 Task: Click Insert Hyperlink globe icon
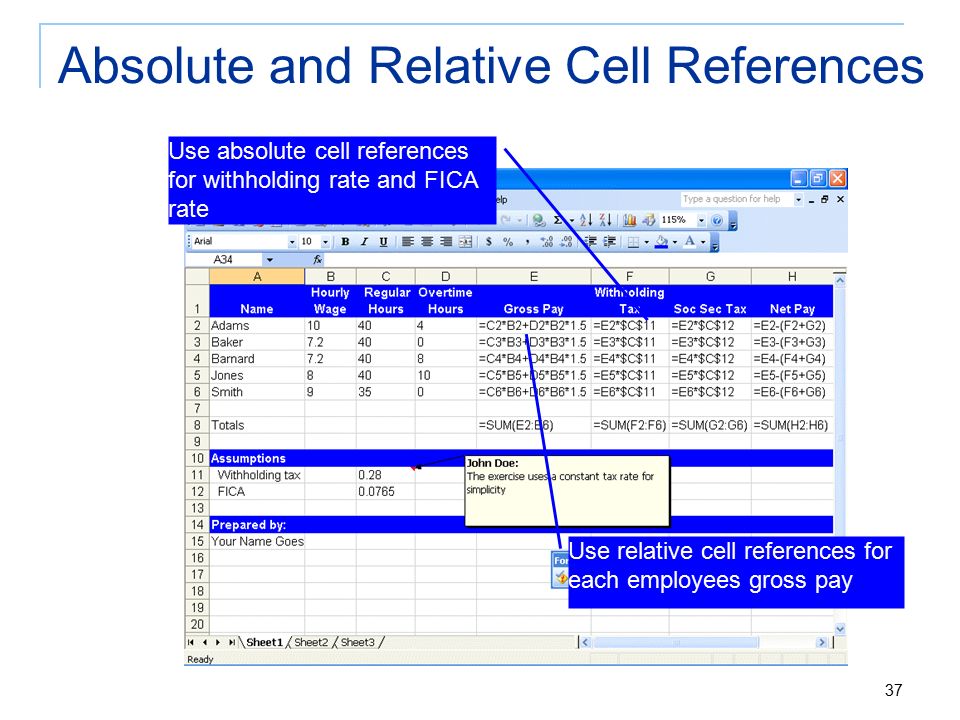pos(539,220)
